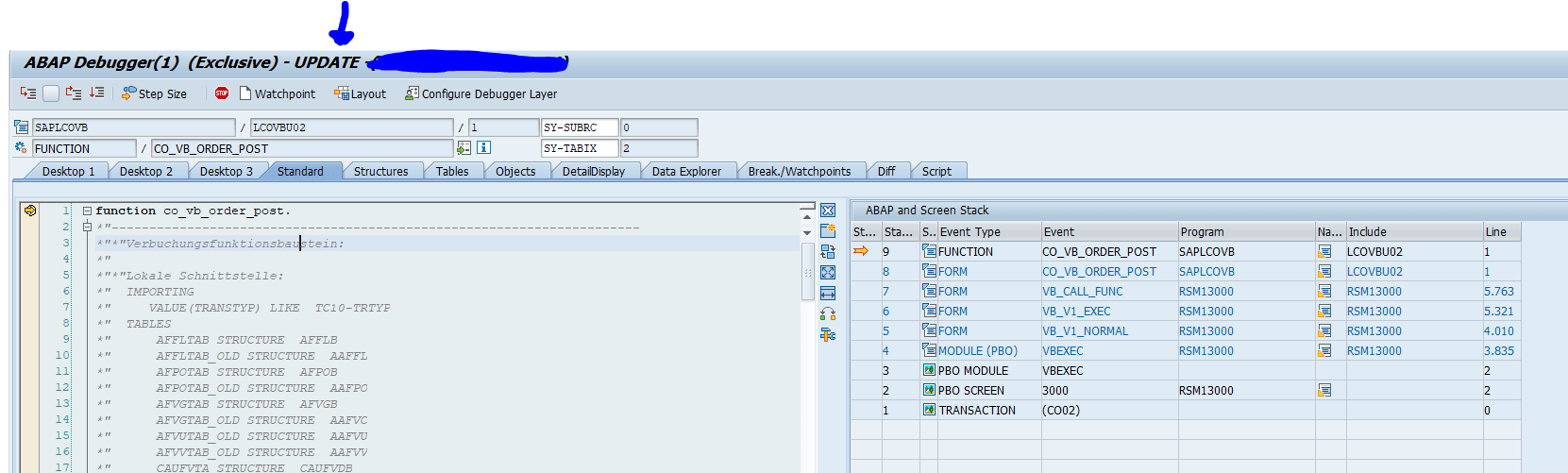Click the swap tools icon
The image size is (1568, 473).
click(828, 314)
